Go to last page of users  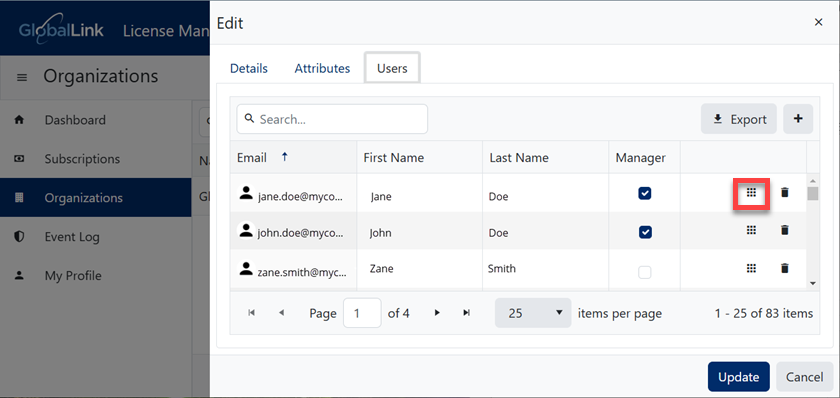466,313
